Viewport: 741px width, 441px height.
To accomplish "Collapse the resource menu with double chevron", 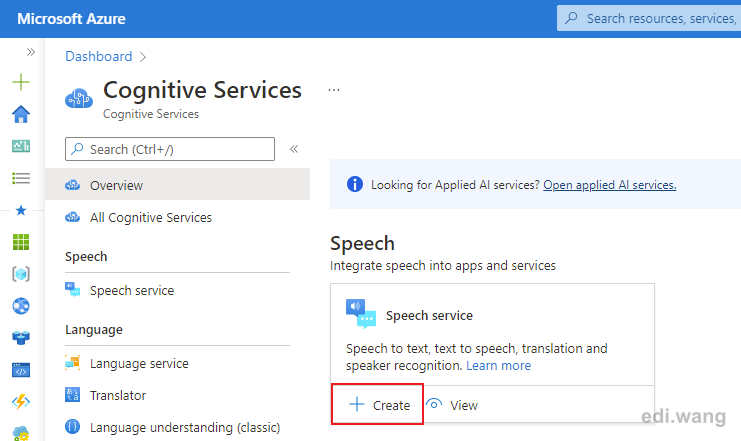I will (x=294, y=149).
